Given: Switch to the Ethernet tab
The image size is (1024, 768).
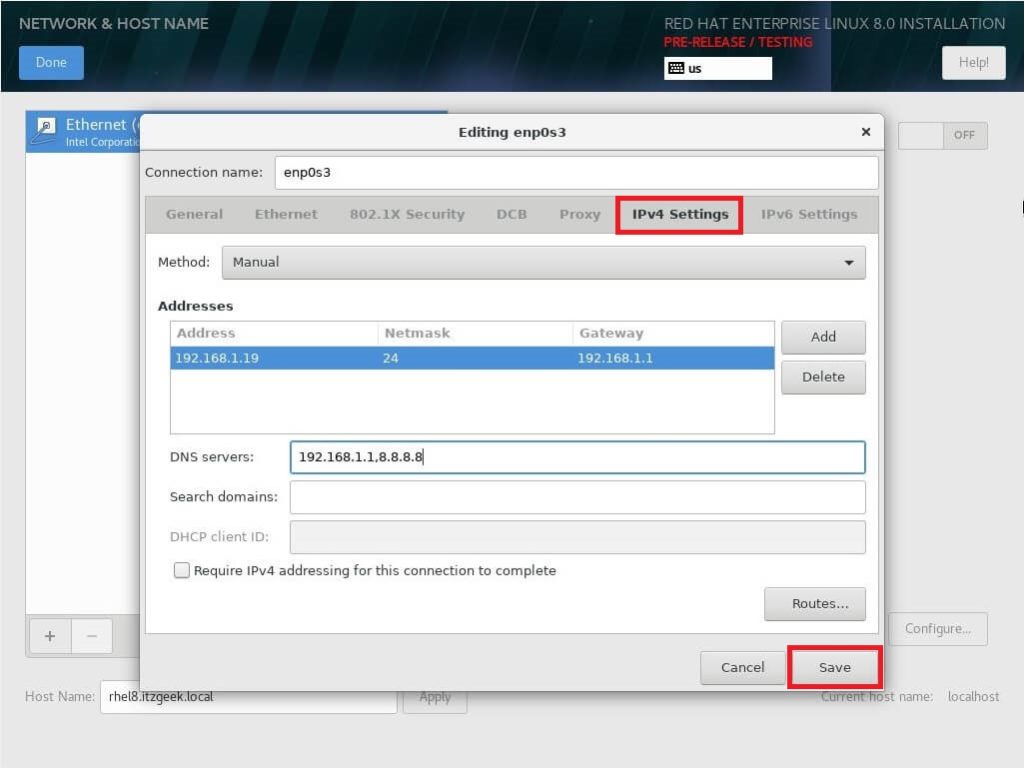Looking at the screenshot, I should [286, 214].
